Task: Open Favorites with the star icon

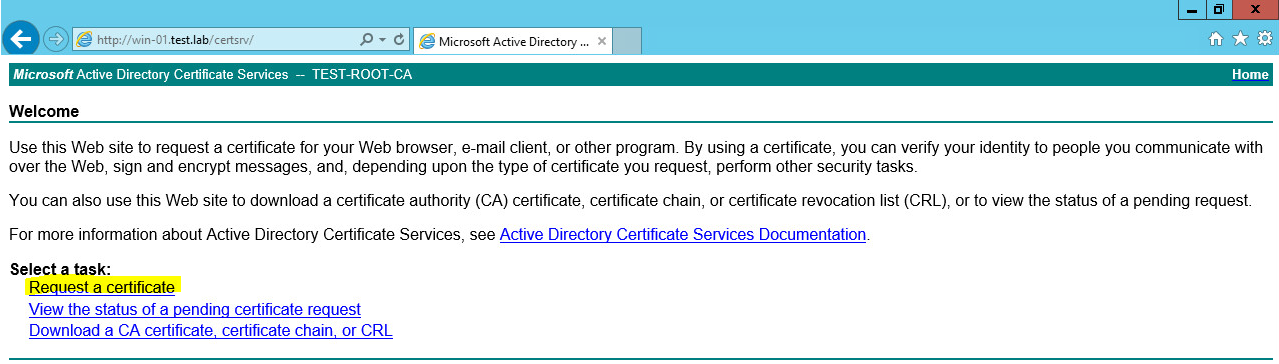Action: pos(1240,39)
